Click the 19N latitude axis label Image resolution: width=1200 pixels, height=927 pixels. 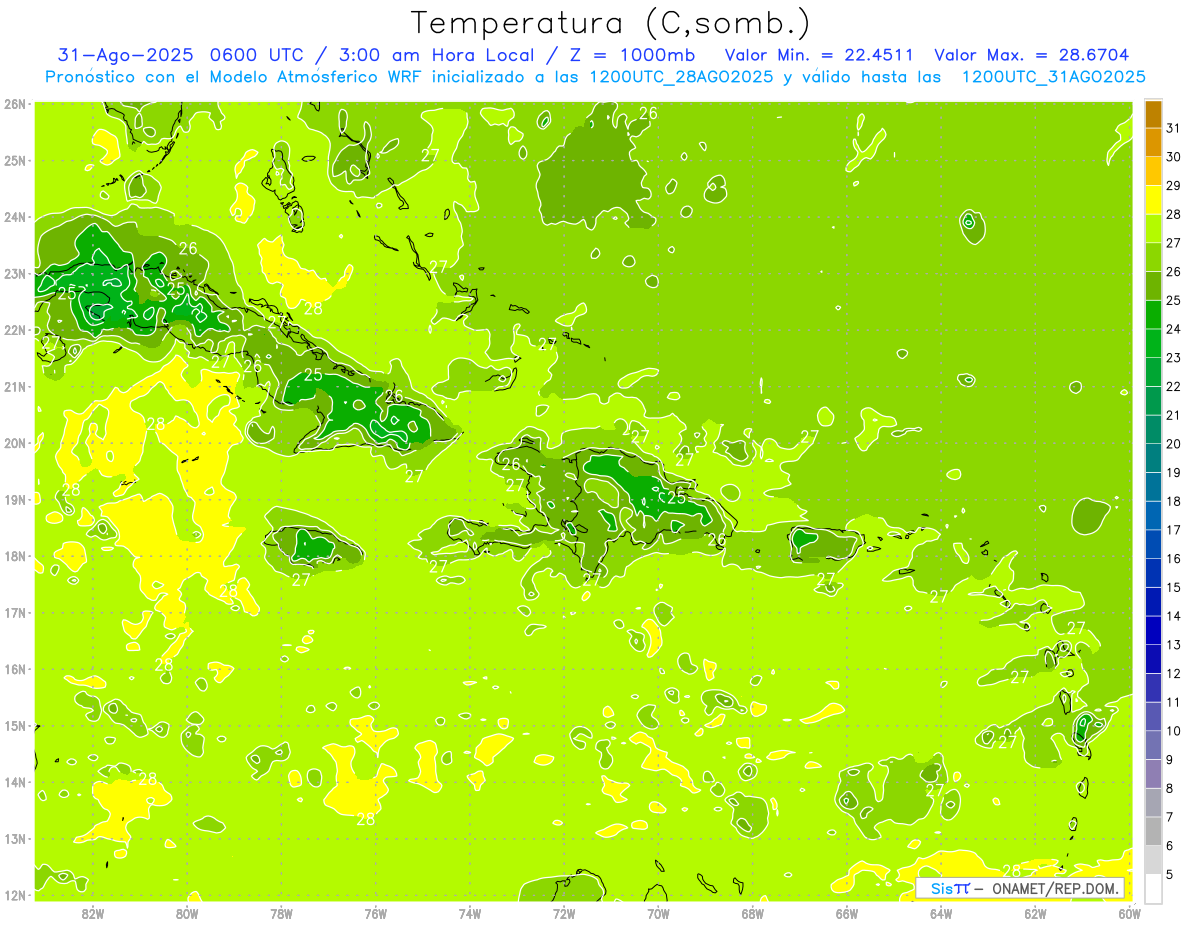tap(15, 499)
